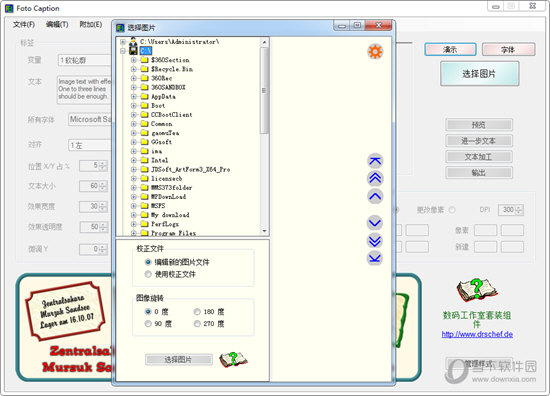Select 使用校正文件 radio option
This screenshot has width=550, height=396.
pos(148,274)
